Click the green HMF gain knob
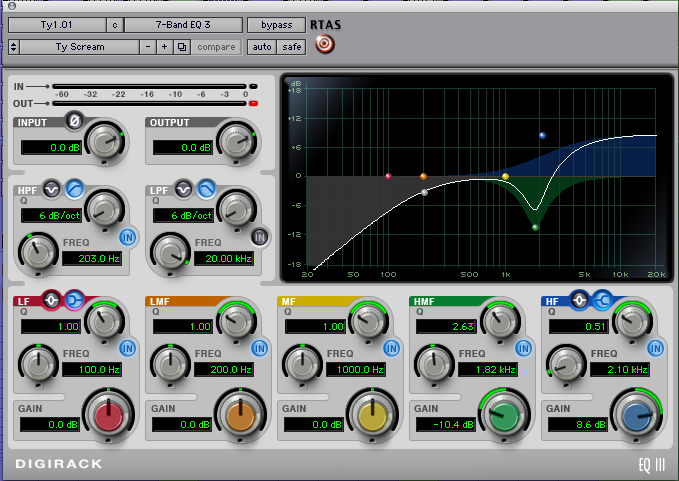This screenshot has height=481, width=679. pos(504,416)
